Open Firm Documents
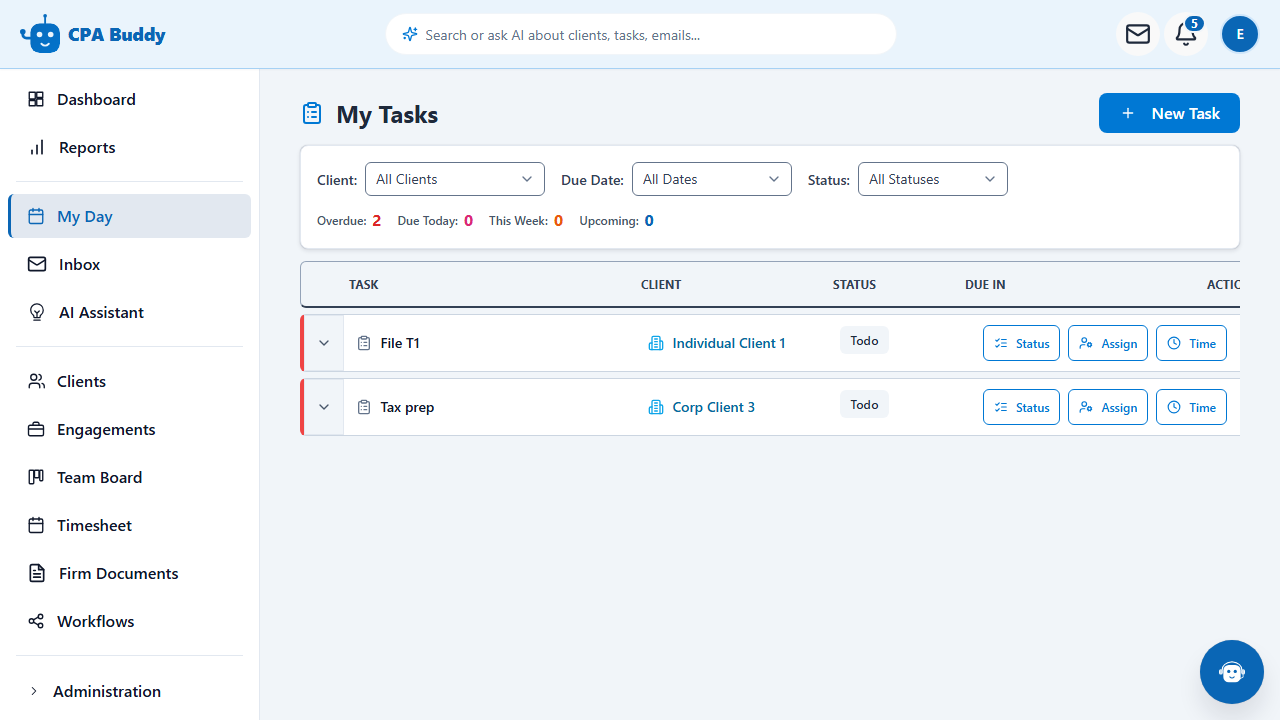Screen dimensions: 1280x720 pos(130,573)
